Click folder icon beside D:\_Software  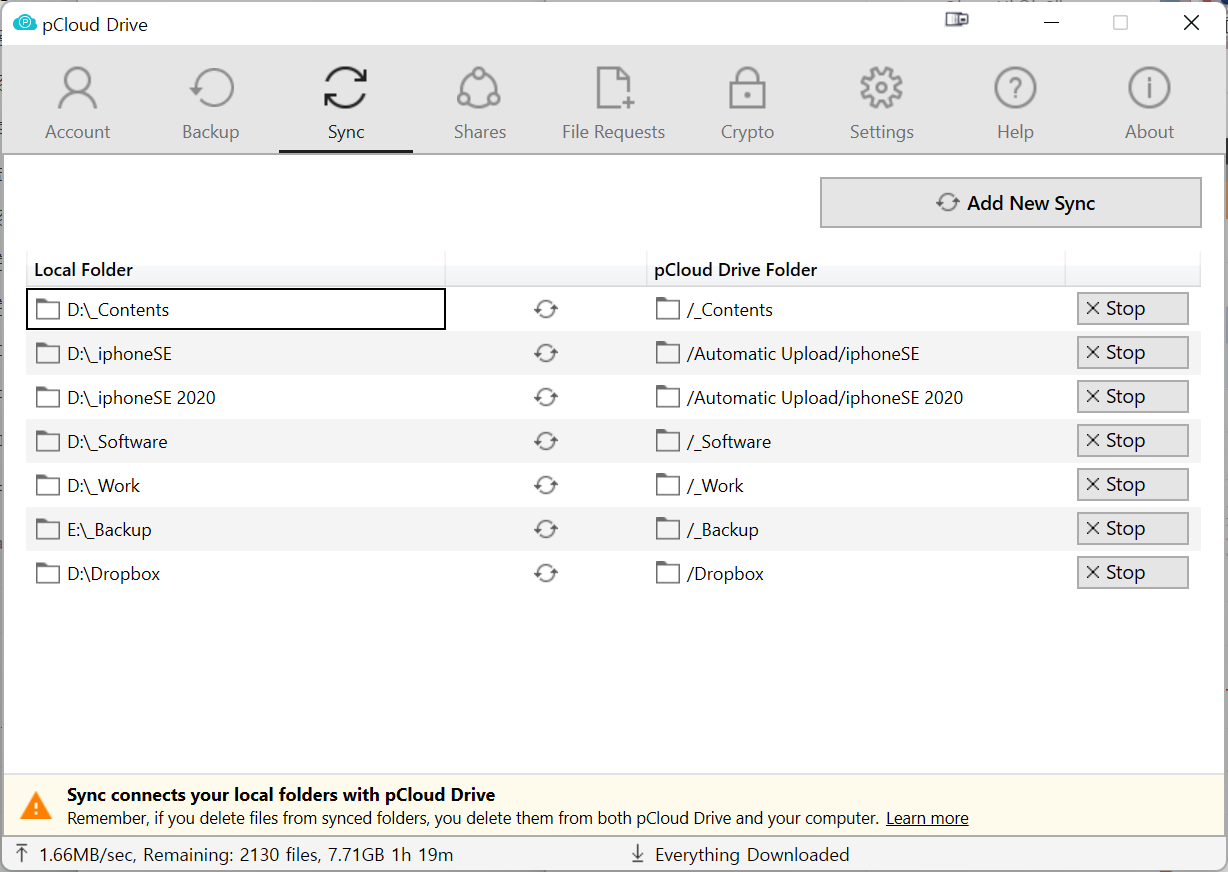48,441
